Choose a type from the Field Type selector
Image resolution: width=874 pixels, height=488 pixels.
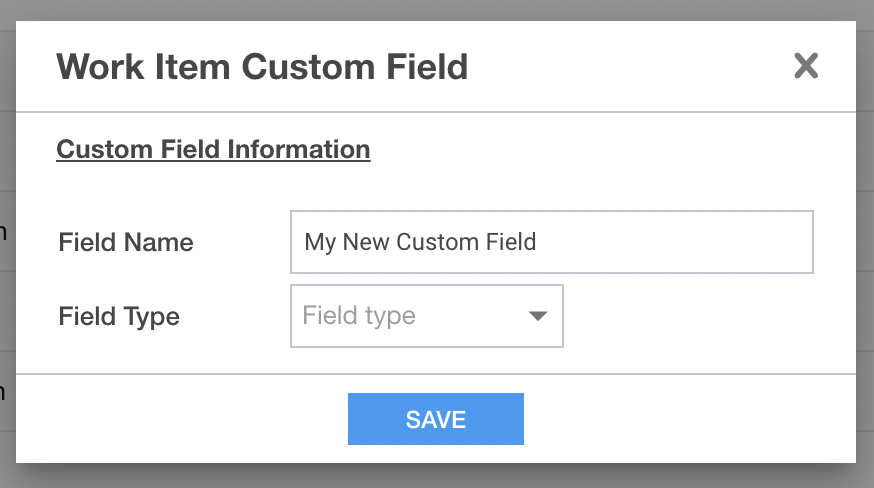click(x=426, y=316)
